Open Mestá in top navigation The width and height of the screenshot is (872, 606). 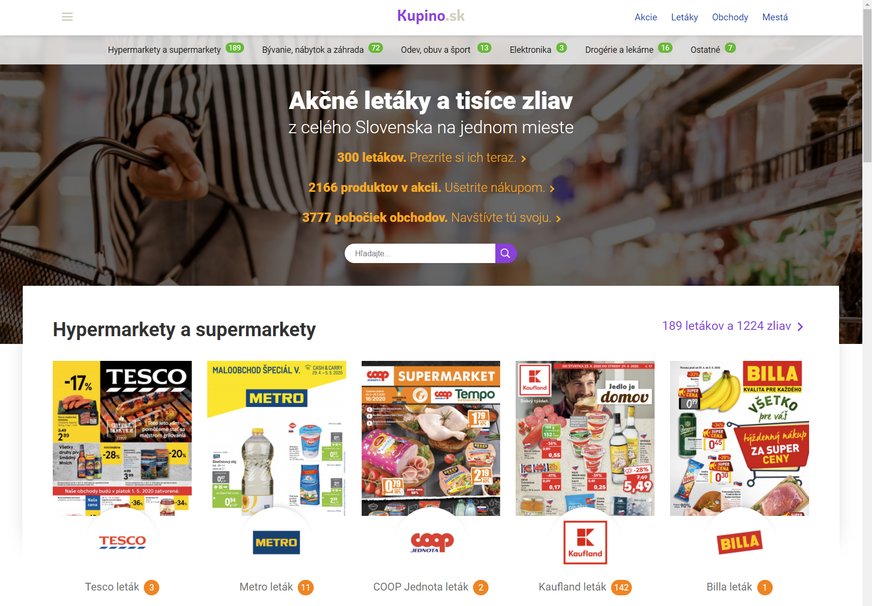775,17
